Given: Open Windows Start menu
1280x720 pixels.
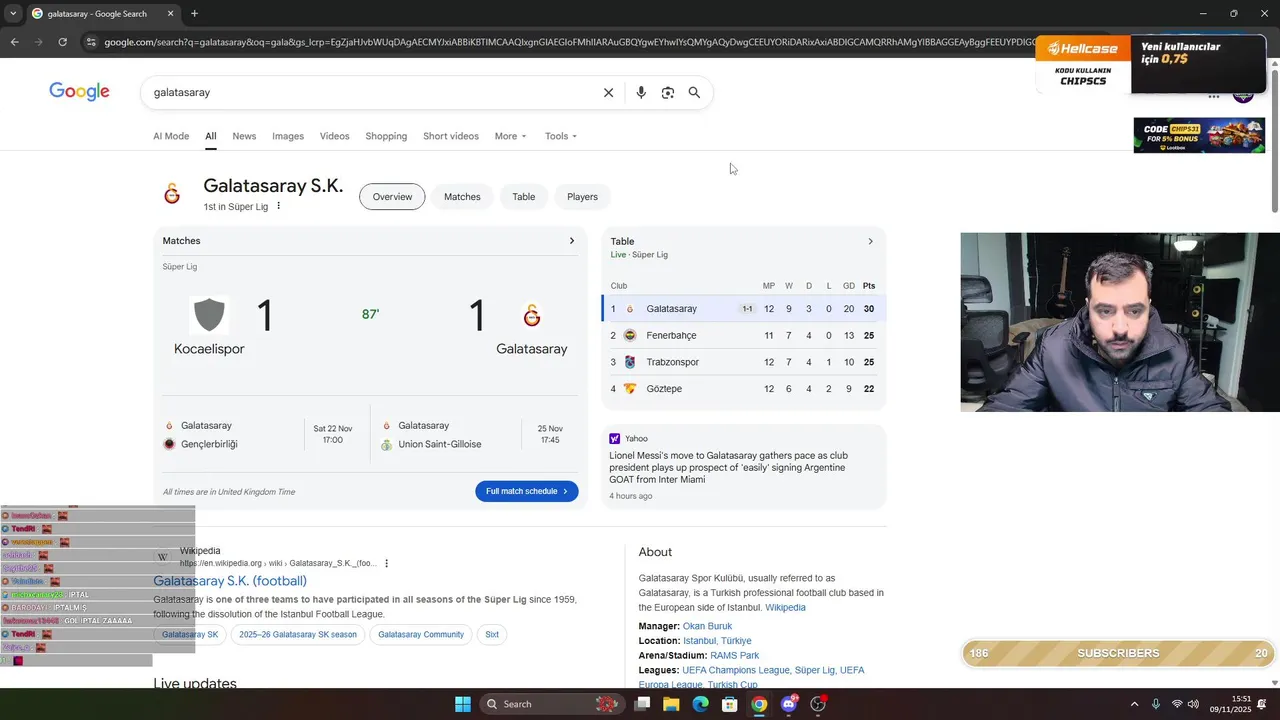Looking at the screenshot, I should 463,704.
